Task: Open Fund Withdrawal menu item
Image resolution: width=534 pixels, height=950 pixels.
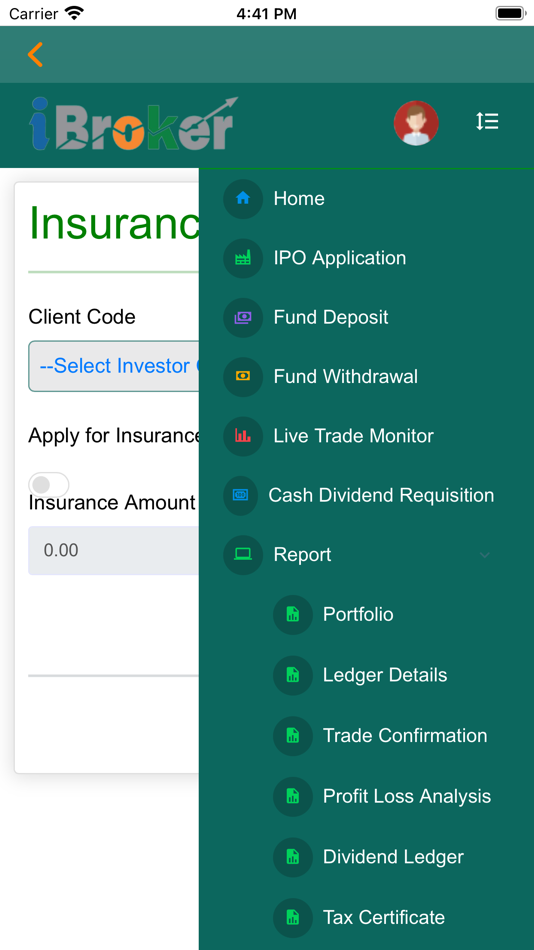Action: (345, 377)
